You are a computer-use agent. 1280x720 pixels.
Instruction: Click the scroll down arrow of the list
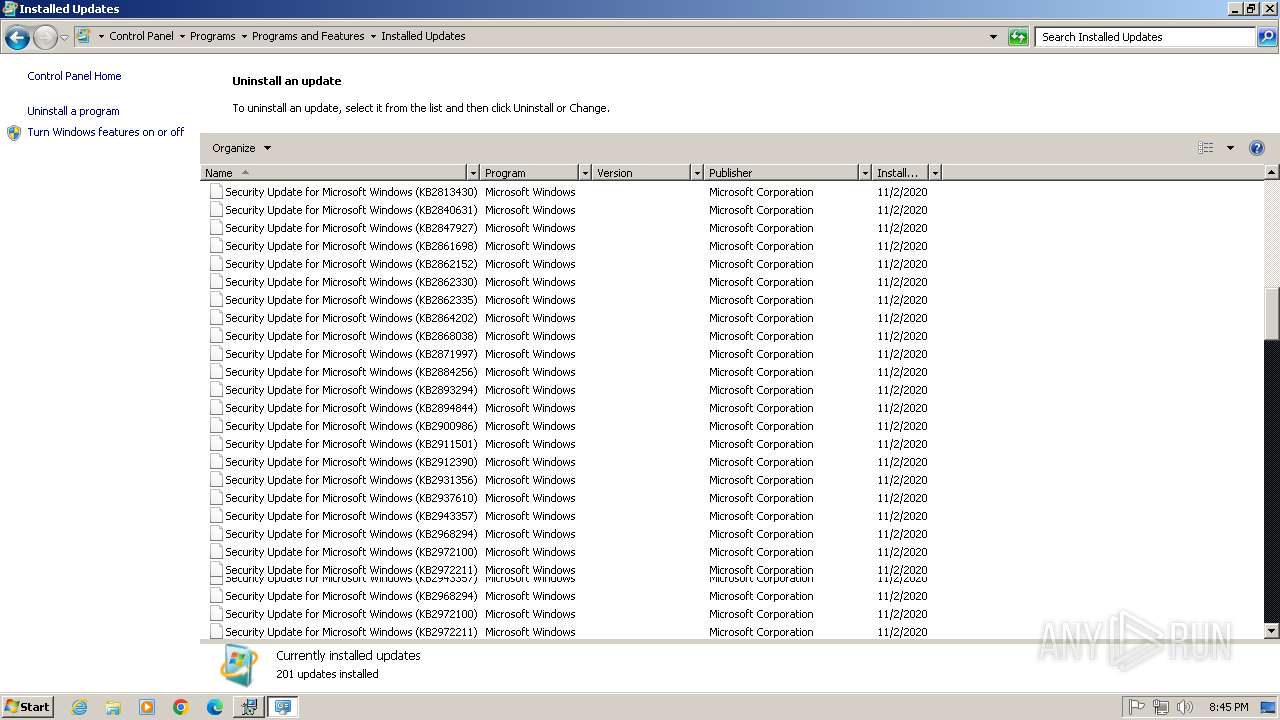coord(1272,631)
